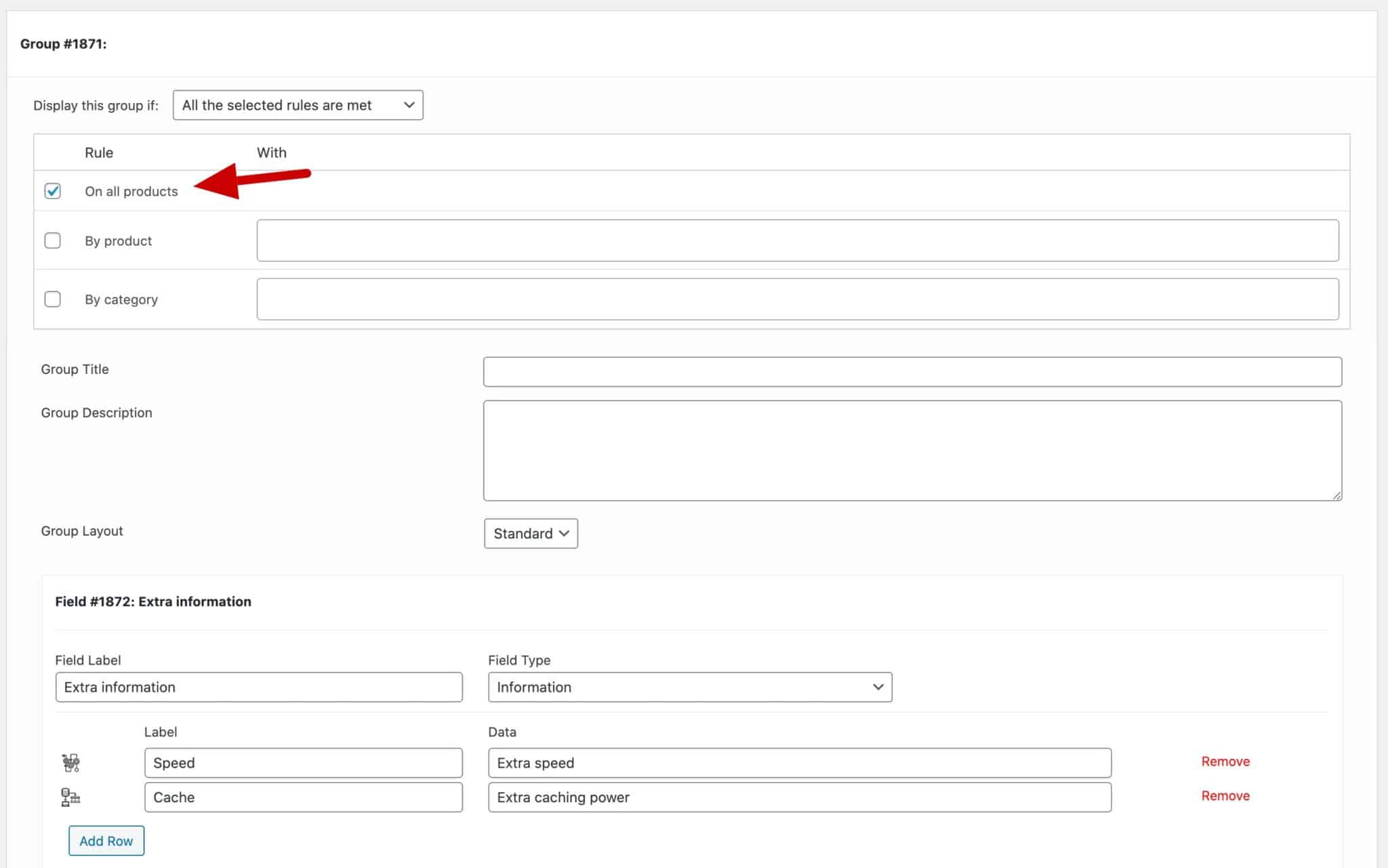
Task: Click the By product selection field
Action: coord(797,241)
